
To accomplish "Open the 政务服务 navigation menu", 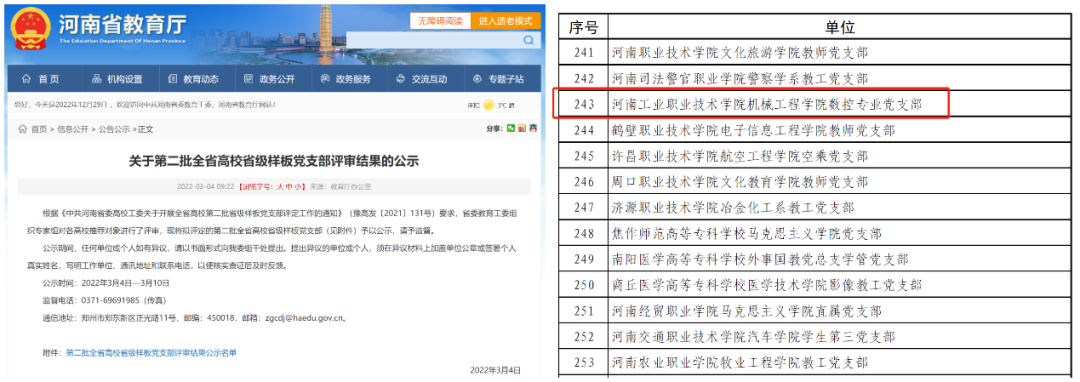I will pos(346,79).
